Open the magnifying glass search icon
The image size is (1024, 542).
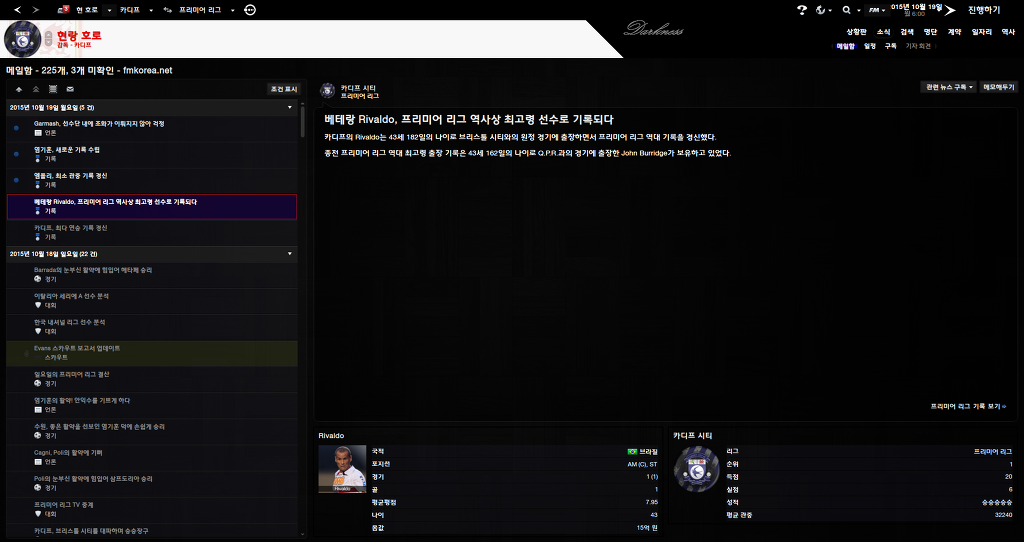pos(846,10)
